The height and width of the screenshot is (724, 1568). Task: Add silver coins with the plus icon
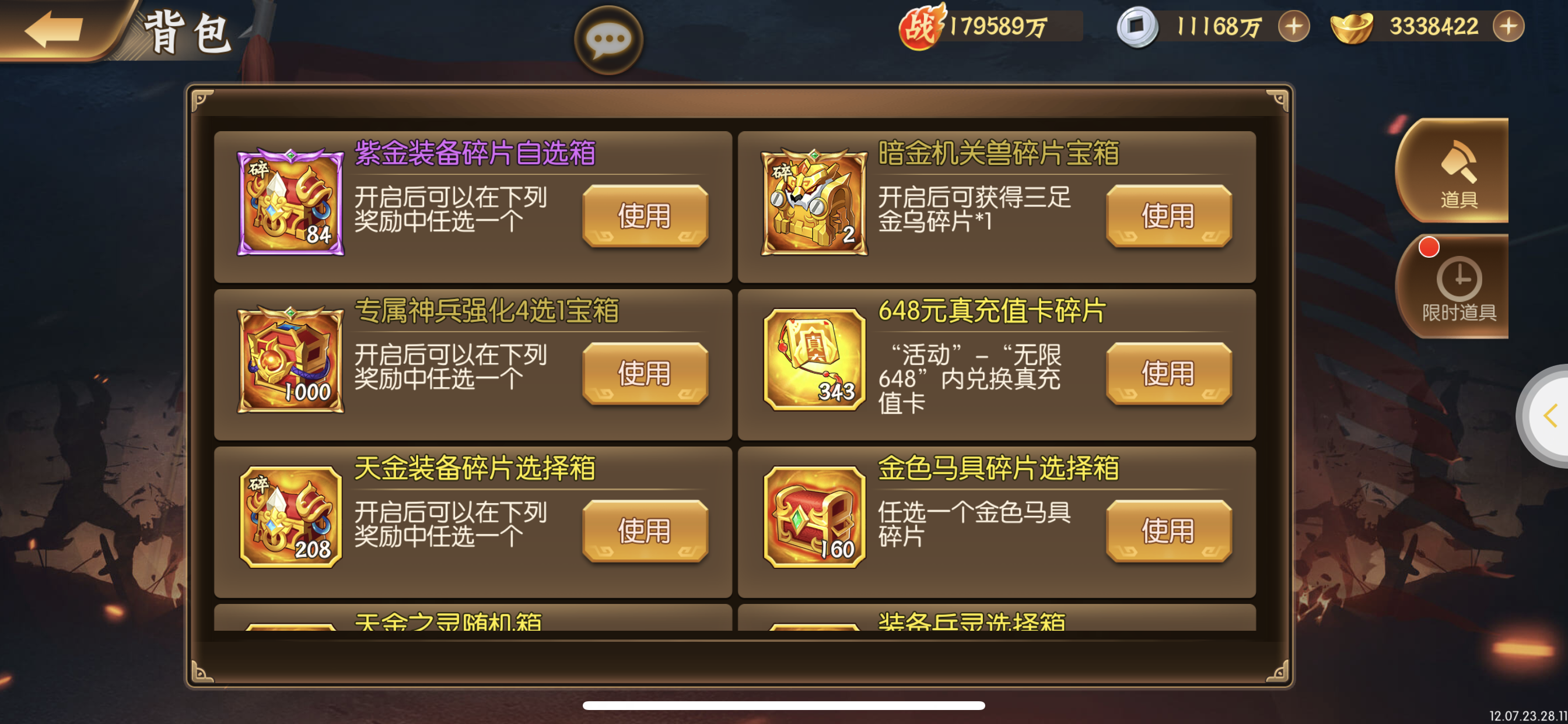(x=1293, y=27)
